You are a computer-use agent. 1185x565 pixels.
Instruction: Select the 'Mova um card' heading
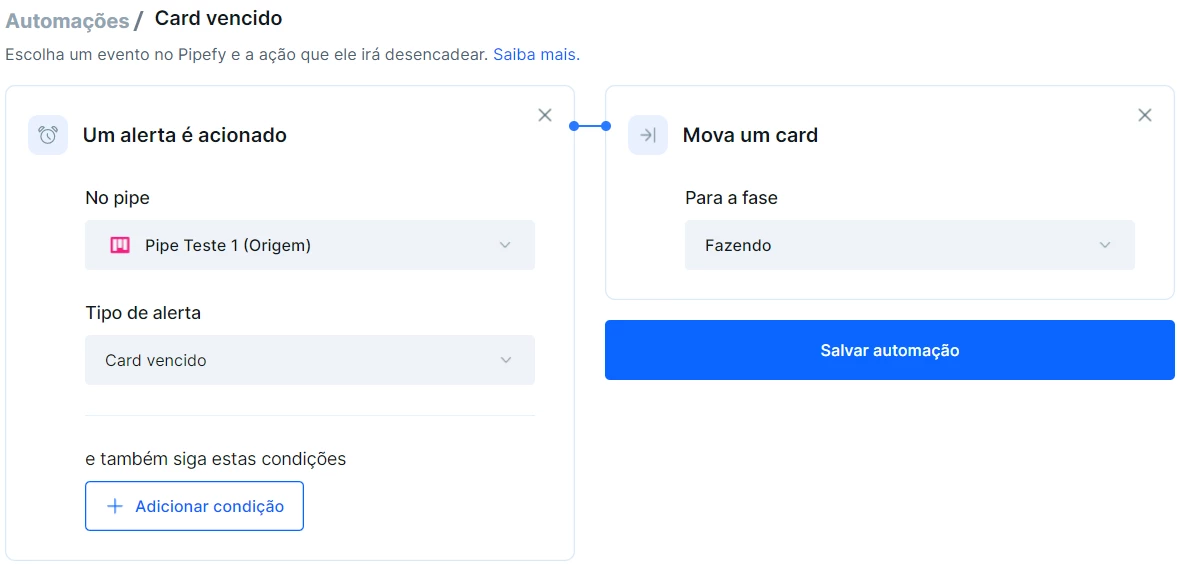click(750, 135)
